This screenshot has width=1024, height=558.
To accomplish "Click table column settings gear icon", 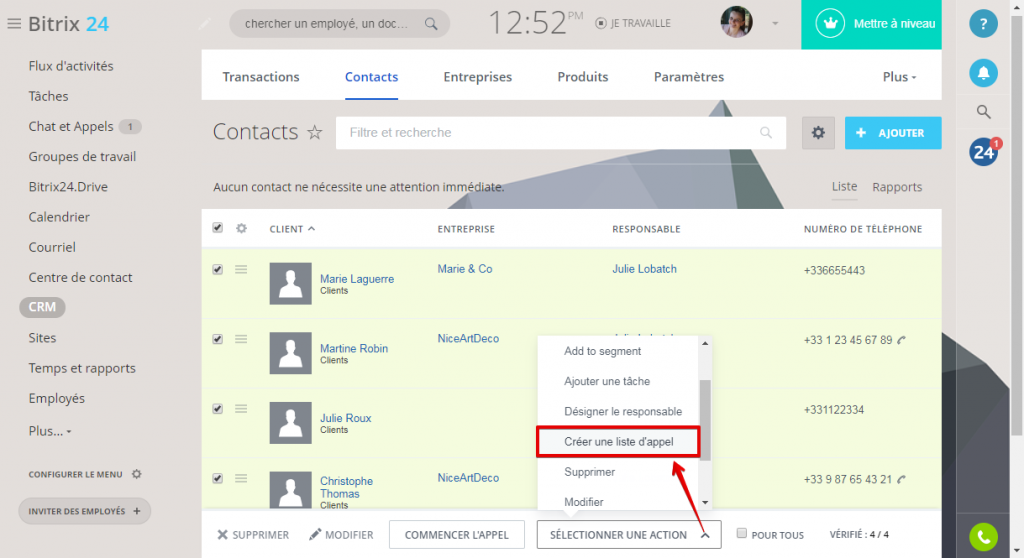I will tap(242, 229).
